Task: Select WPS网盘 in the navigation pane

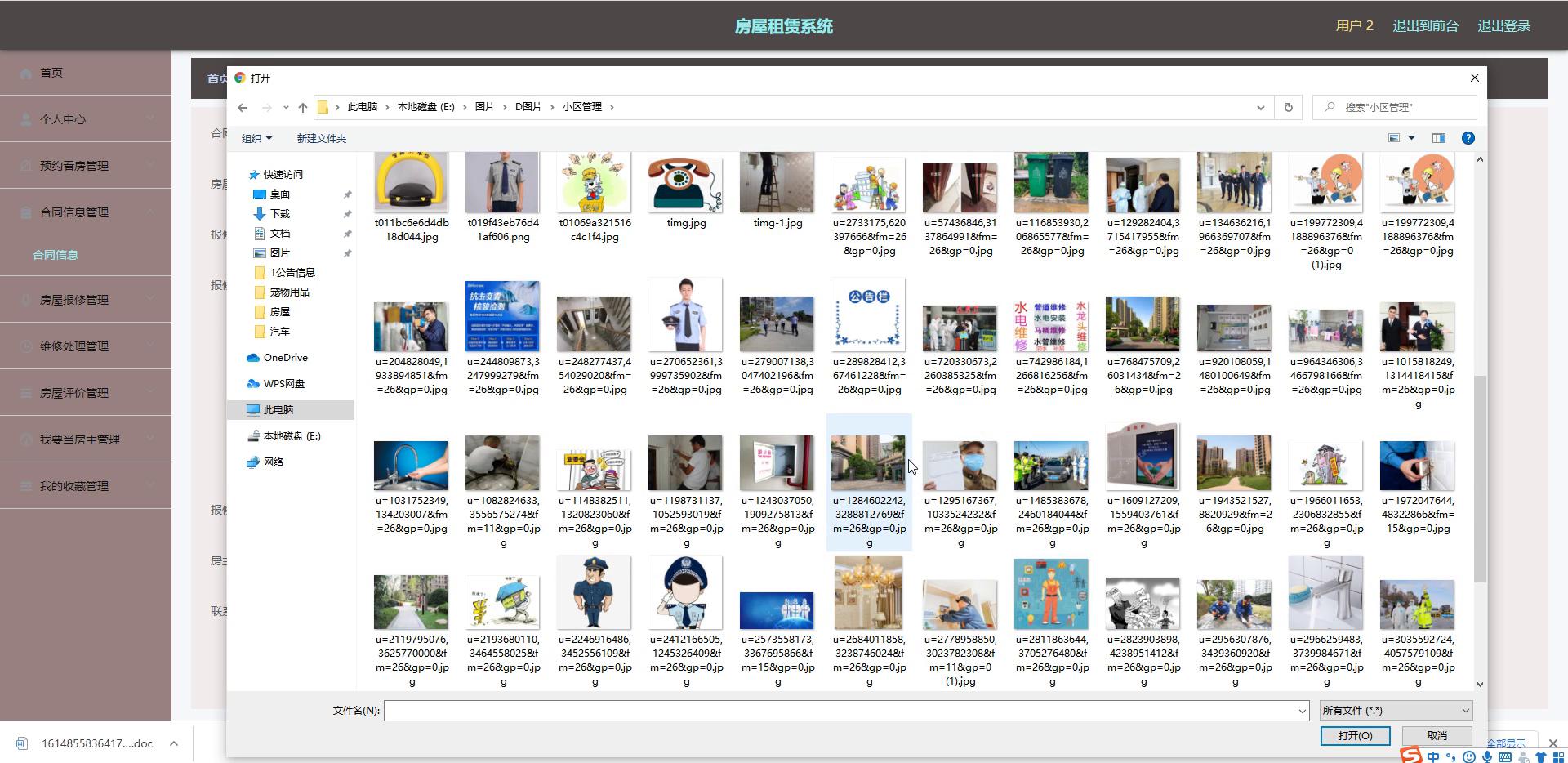Action: point(283,383)
